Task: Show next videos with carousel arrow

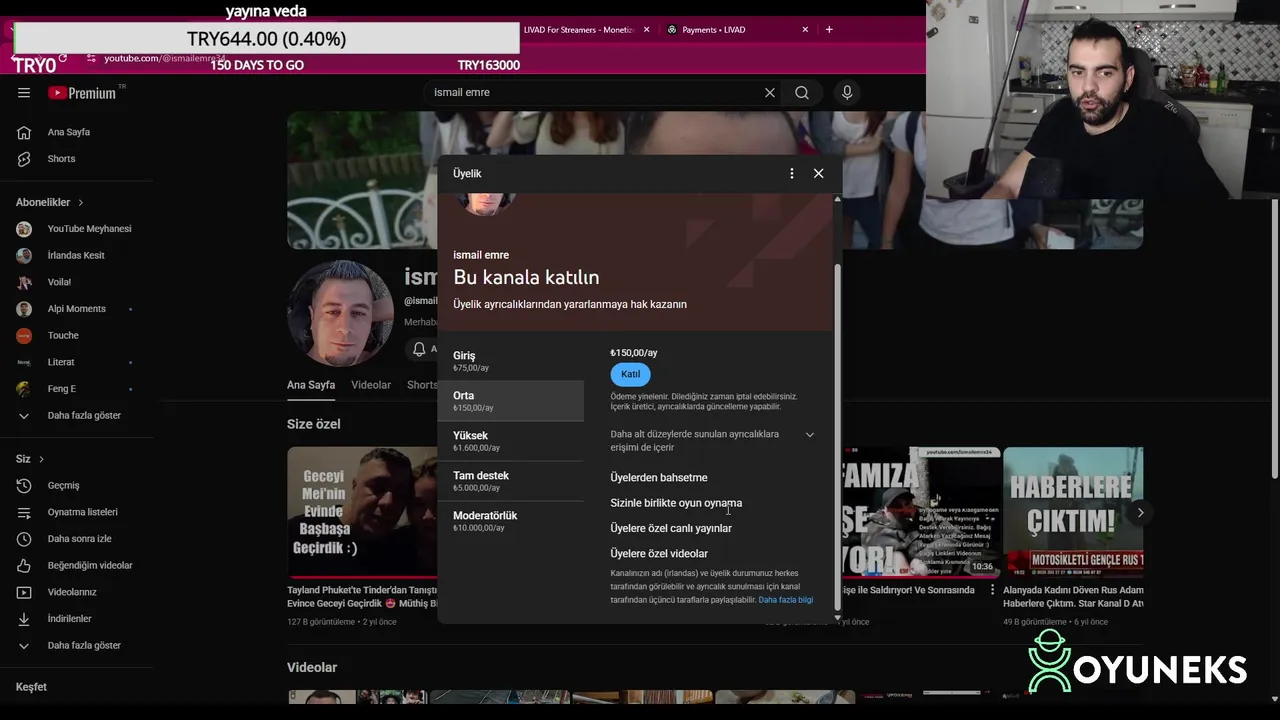Action: 1140,512
